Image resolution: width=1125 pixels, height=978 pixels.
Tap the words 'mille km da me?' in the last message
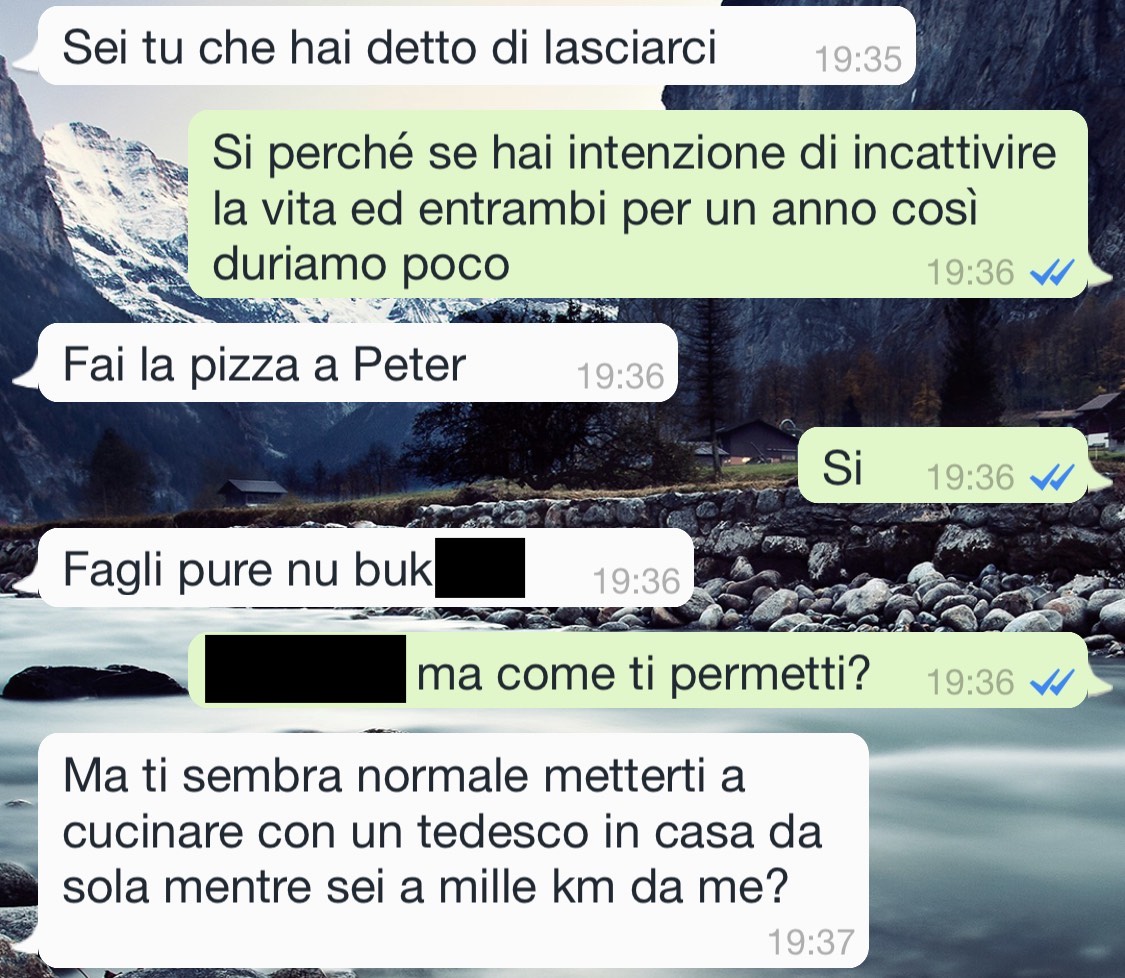pos(613,886)
